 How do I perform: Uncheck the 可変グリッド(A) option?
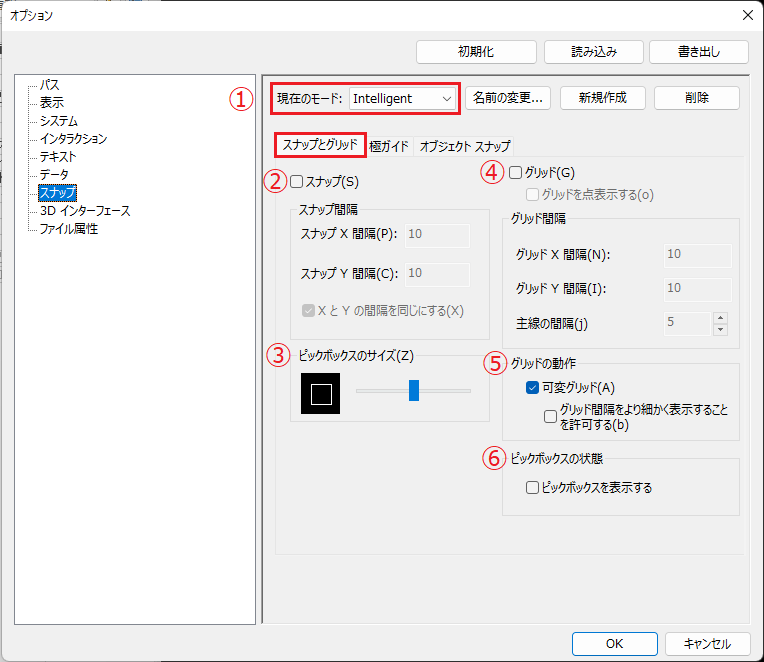[532, 388]
